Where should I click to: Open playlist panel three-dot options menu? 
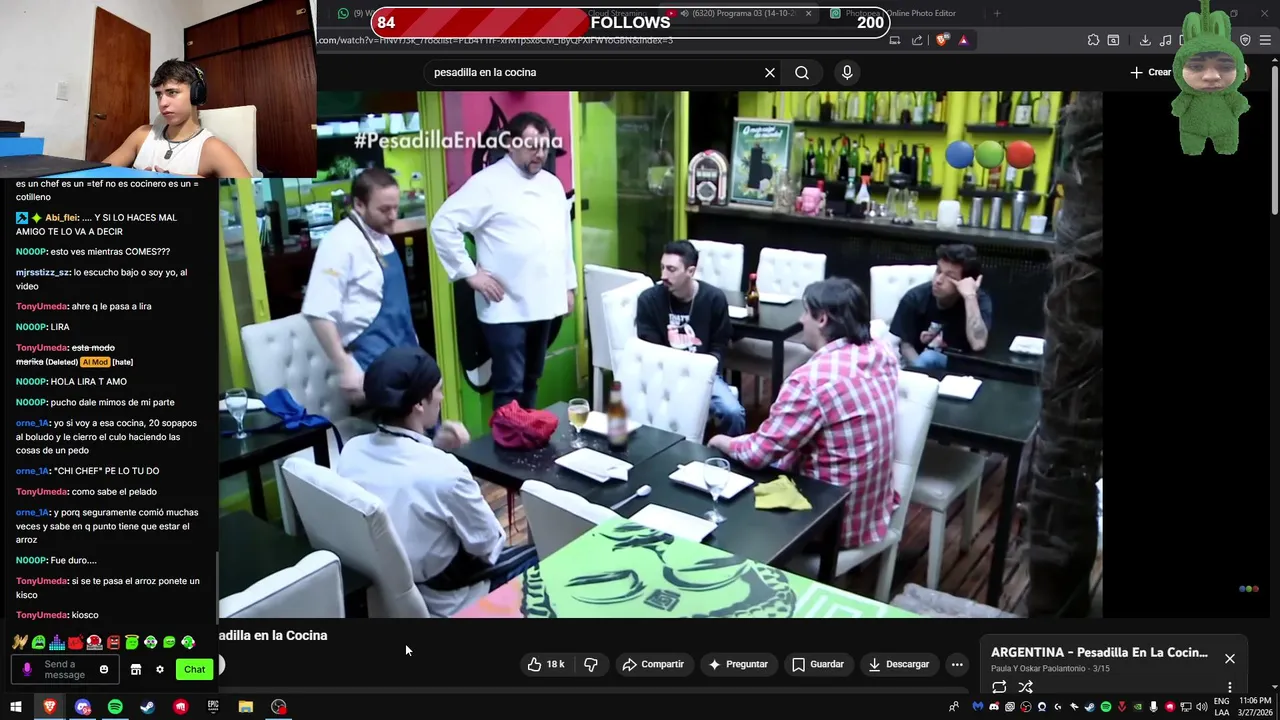(1230, 687)
